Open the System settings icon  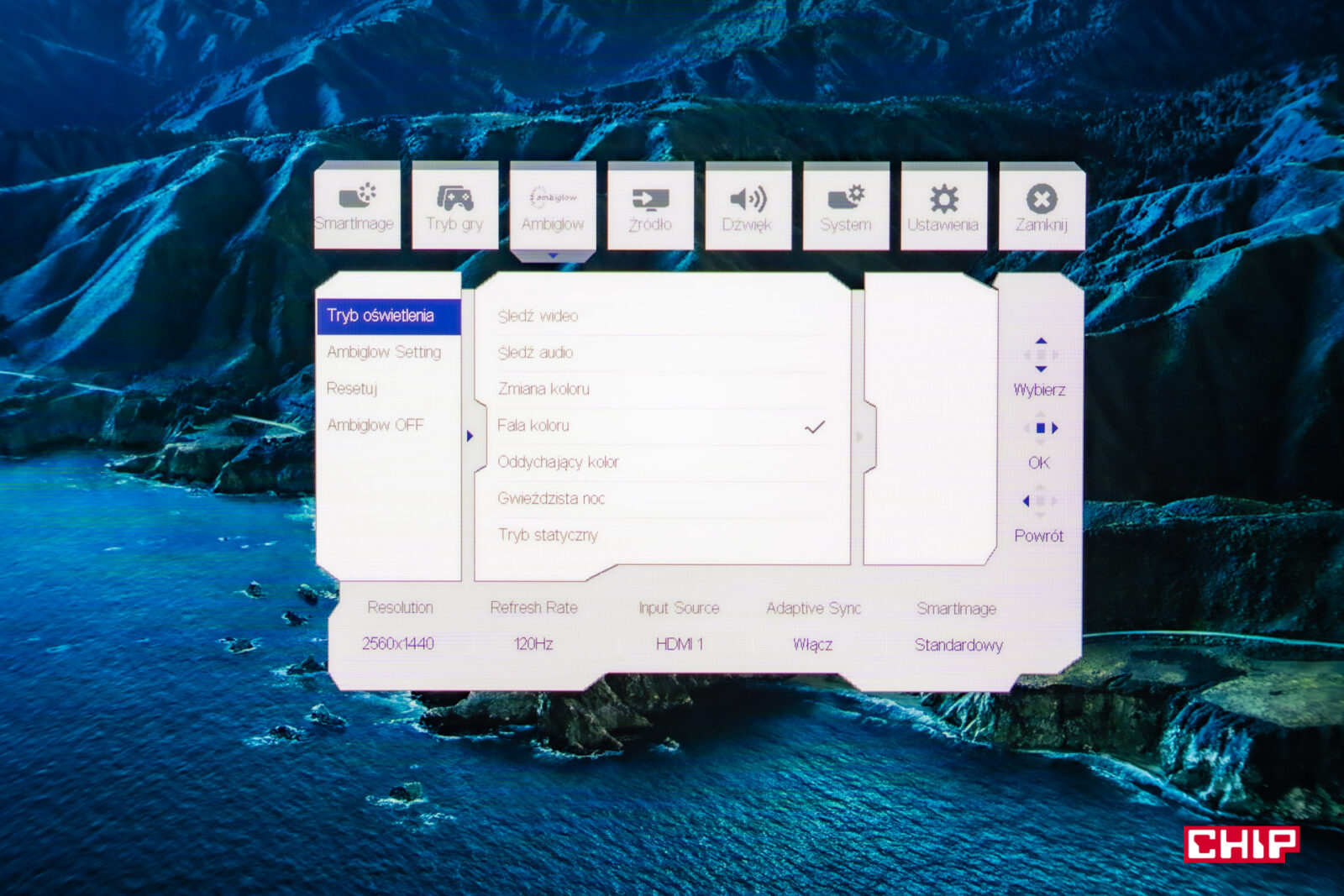846,206
